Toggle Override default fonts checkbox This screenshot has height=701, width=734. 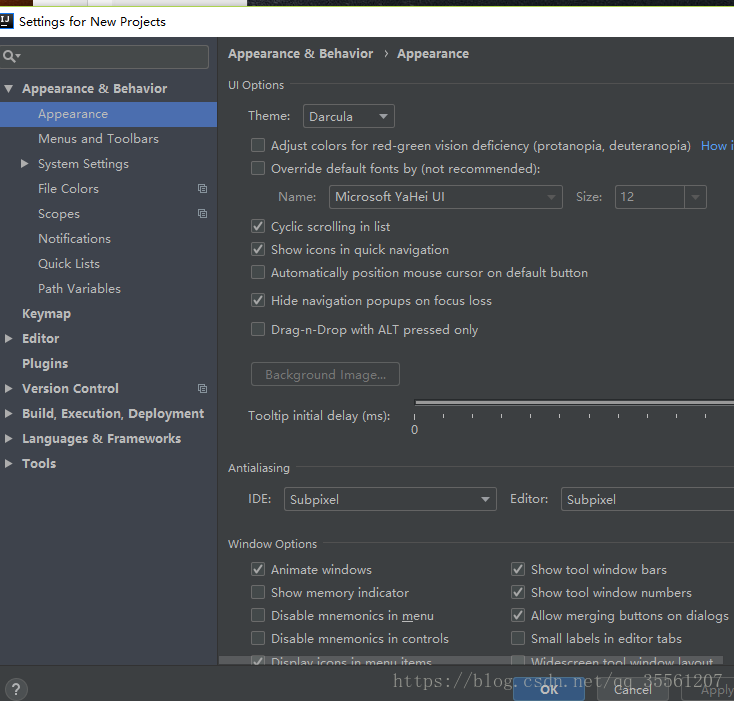click(x=258, y=168)
